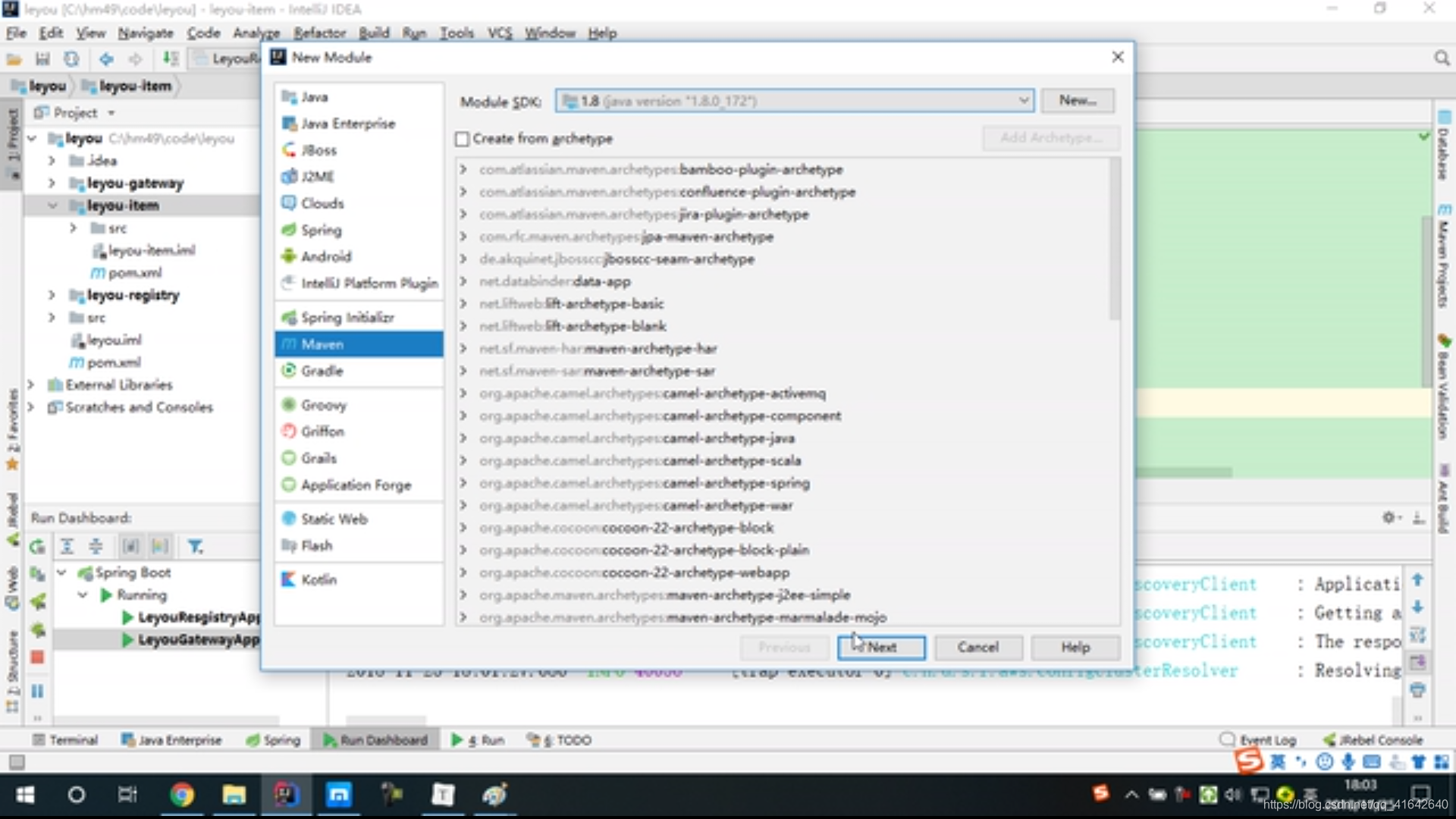The image size is (1456, 819).
Task: Open Event Log tool window
Action: [1258, 740]
